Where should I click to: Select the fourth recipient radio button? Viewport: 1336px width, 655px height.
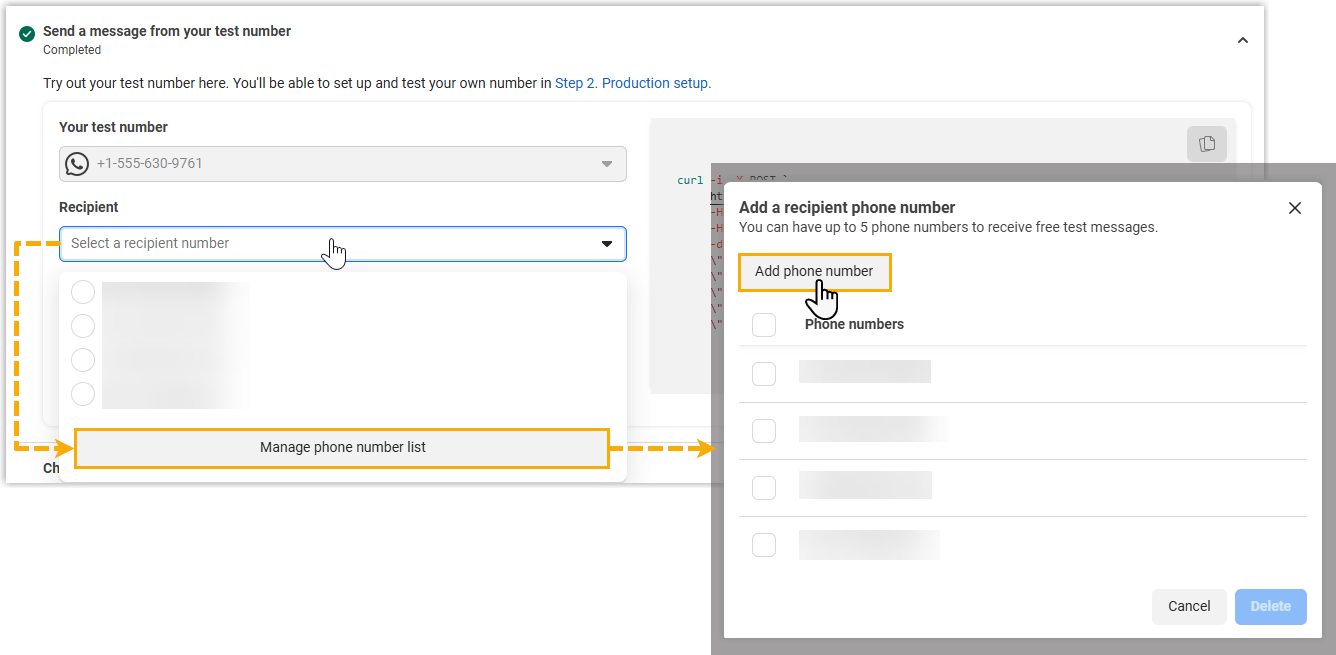83,394
